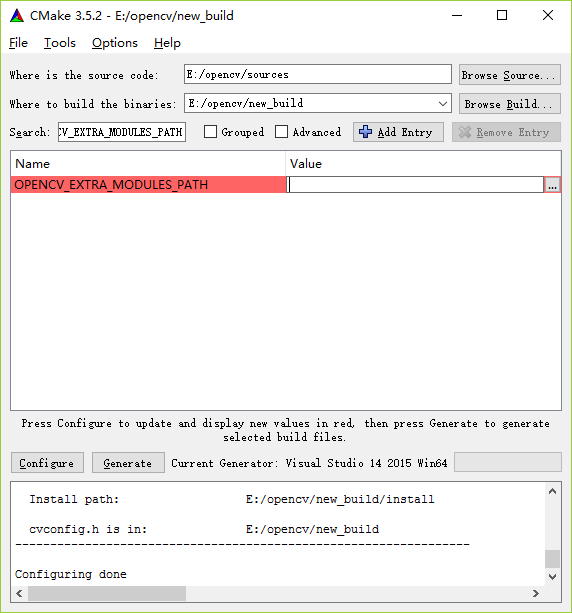Click the Search input field

[122, 132]
